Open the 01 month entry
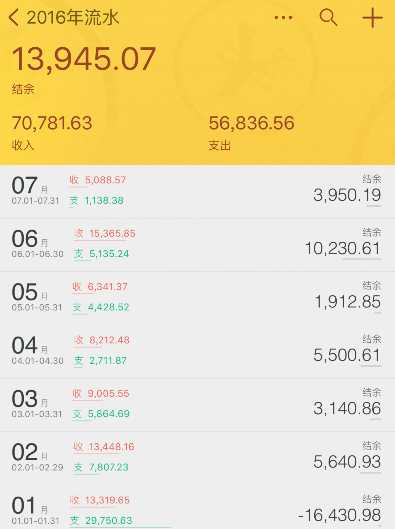The image size is (395, 529). (x=197, y=507)
